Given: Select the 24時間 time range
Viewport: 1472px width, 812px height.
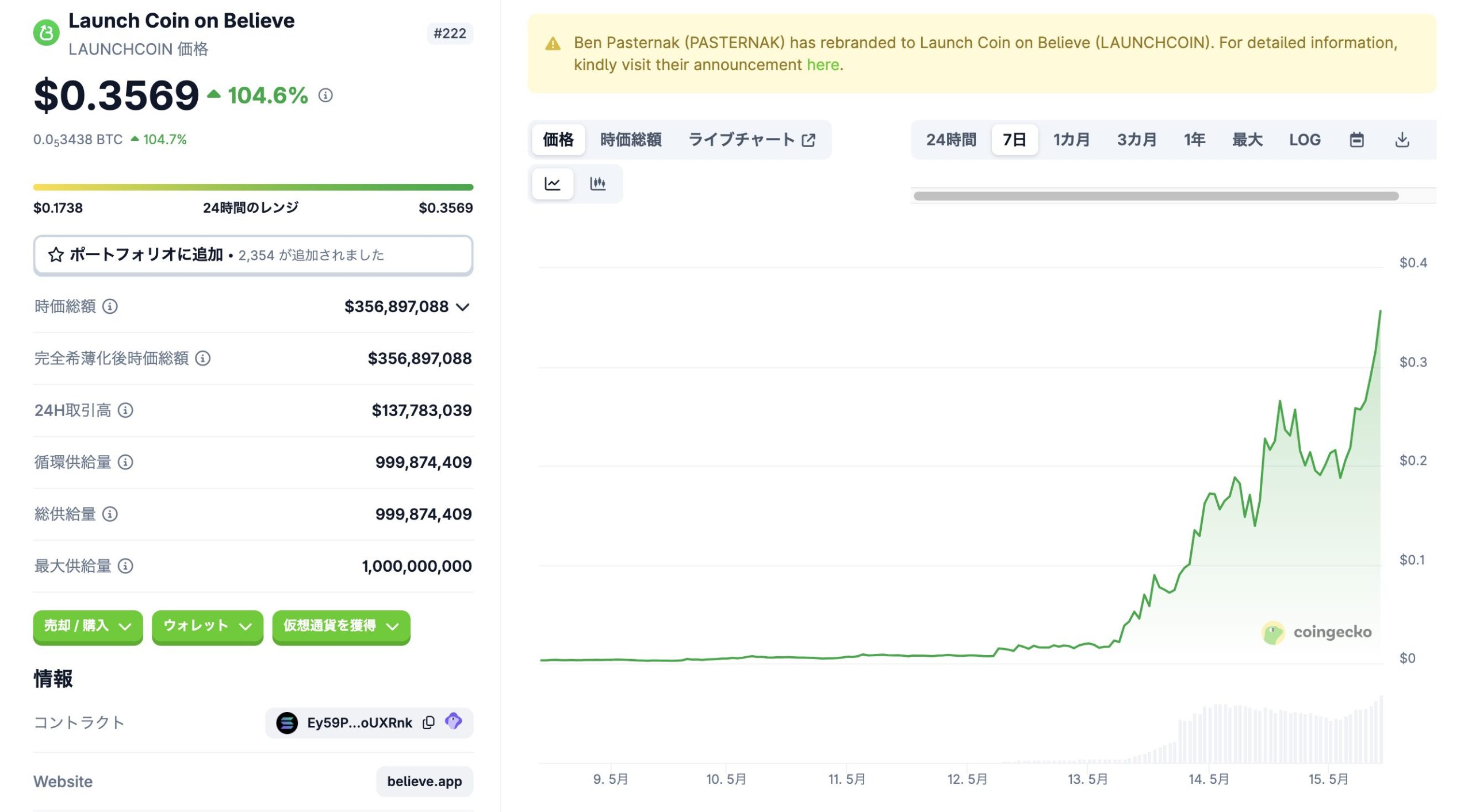Looking at the screenshot, I should [951, 140].
